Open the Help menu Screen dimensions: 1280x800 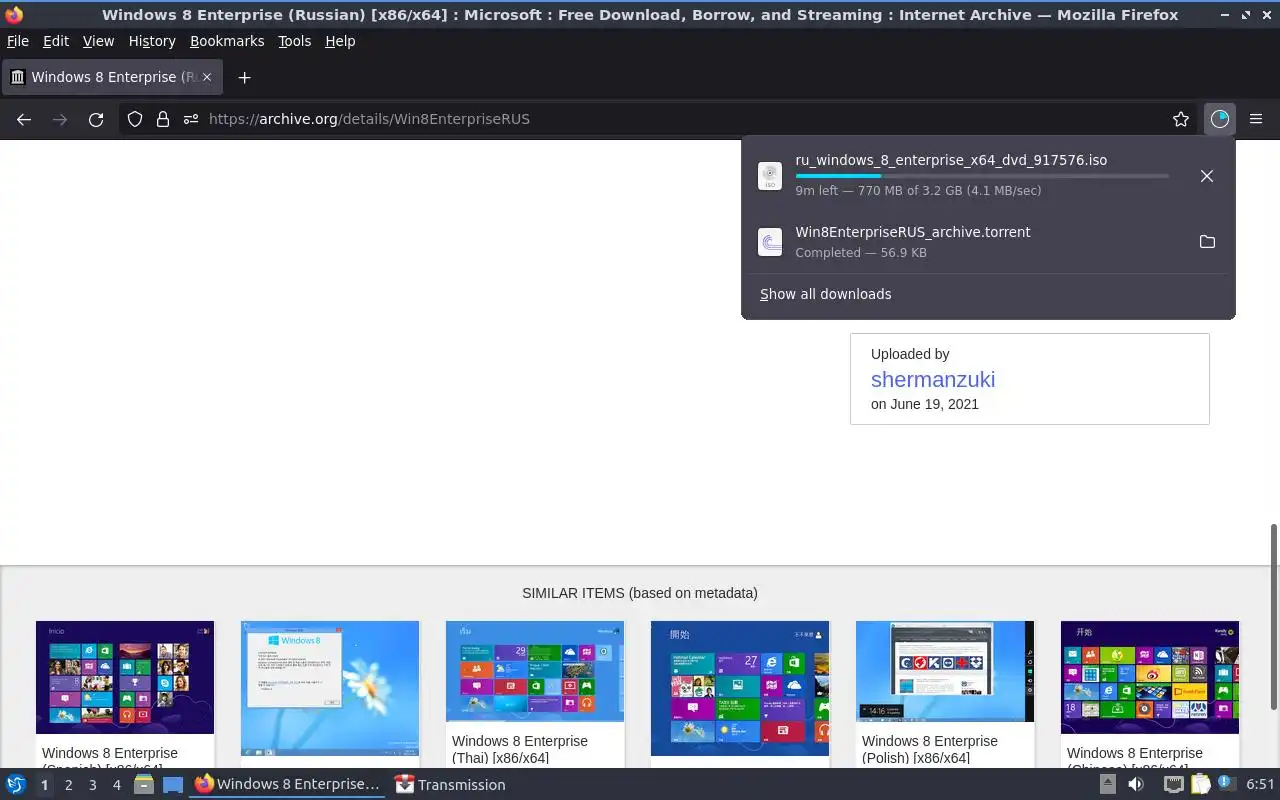pyautogui.click(x=340, y=41)
